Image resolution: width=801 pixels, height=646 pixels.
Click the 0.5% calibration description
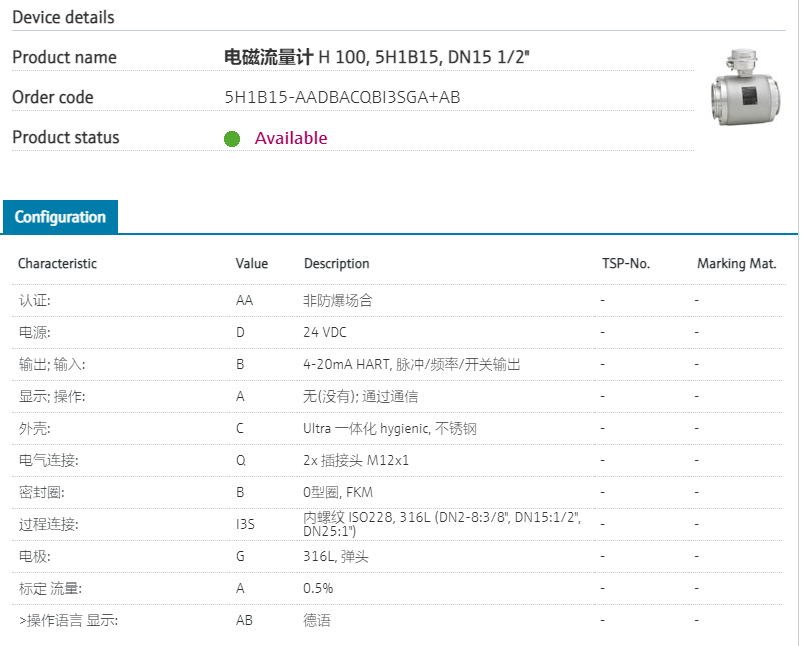pos(318,588)
